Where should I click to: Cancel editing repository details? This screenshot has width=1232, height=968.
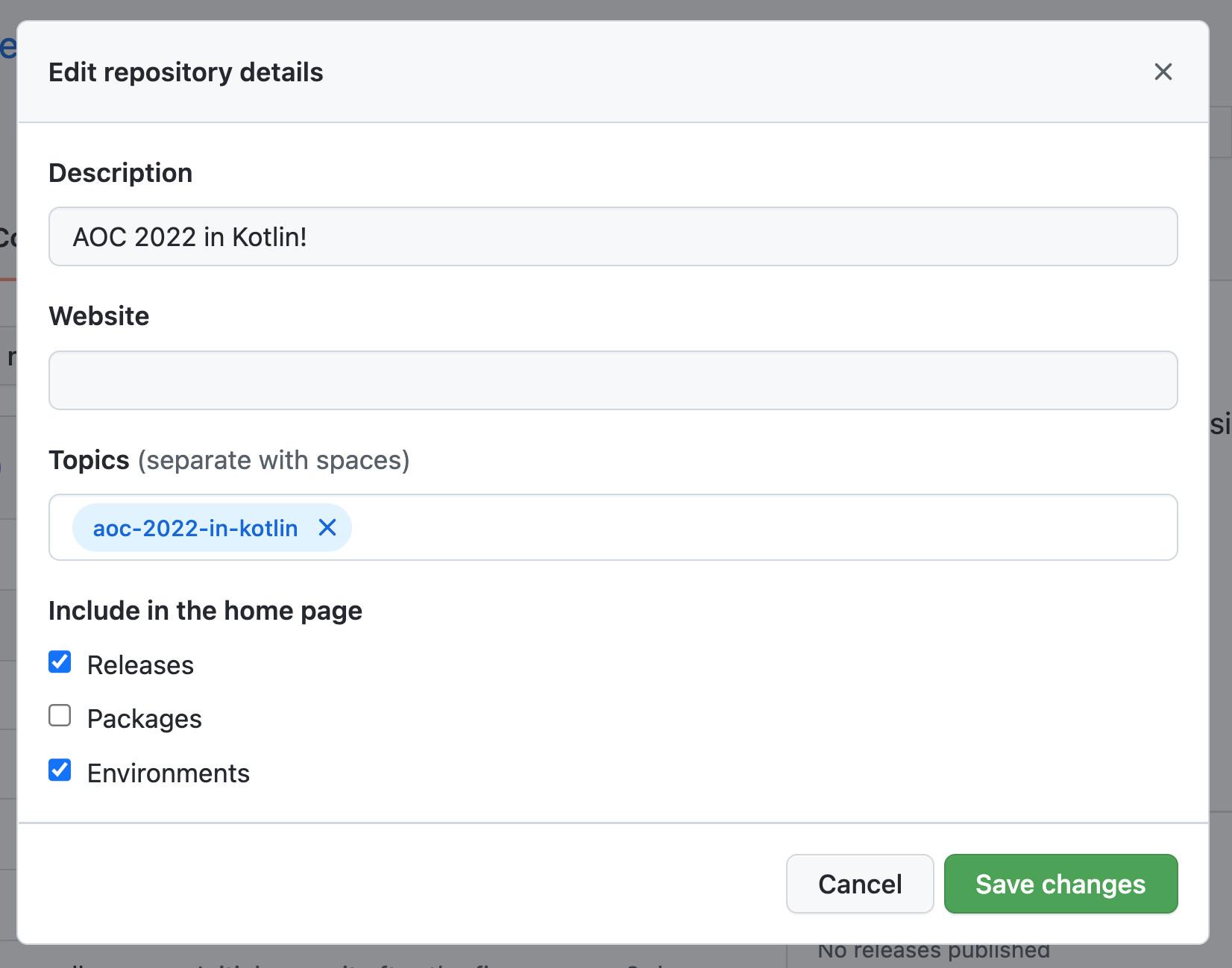click(x=860, y=884)
